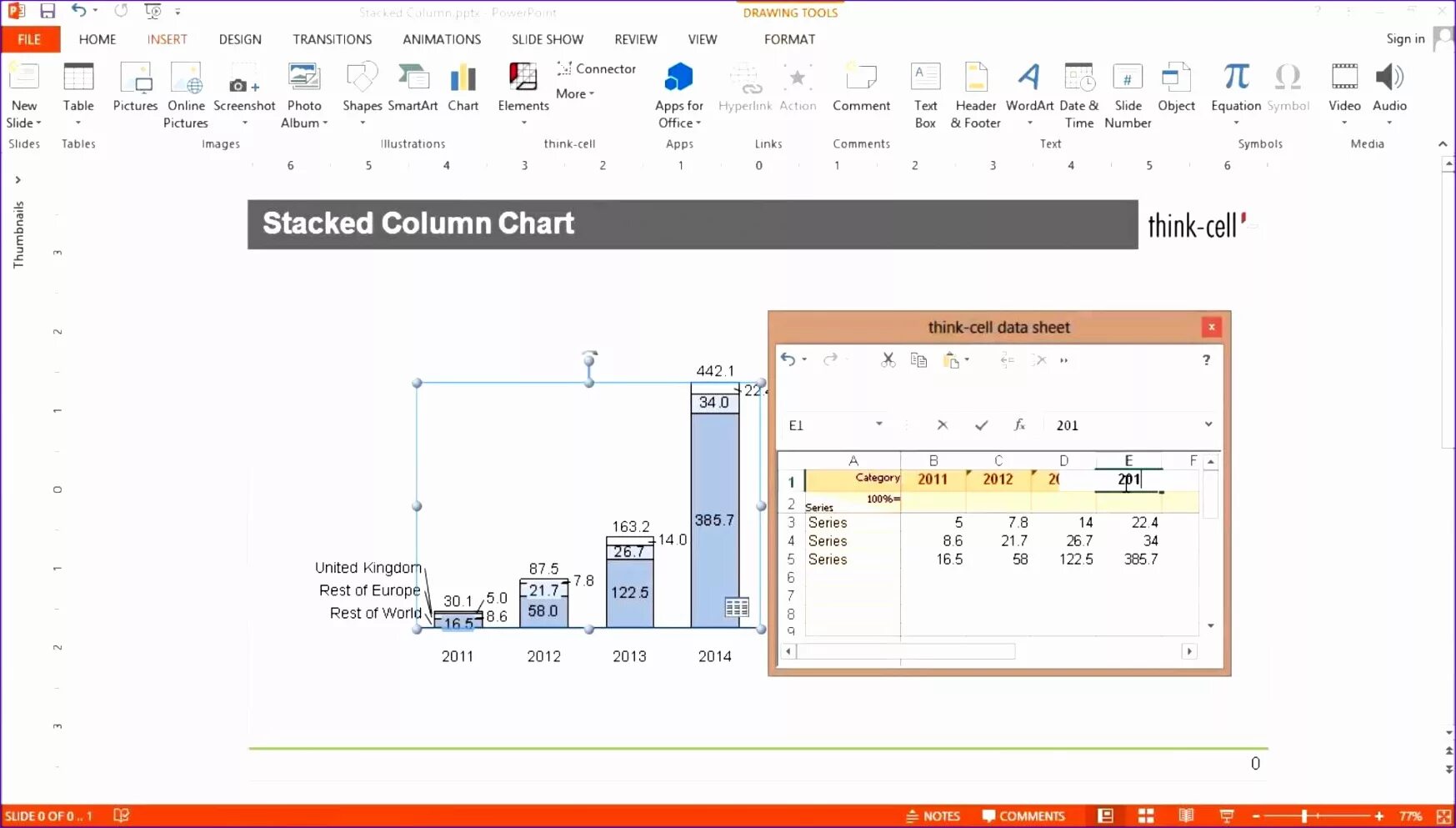
Task: Toggle the NOTES pane
Action: [933, 816]
